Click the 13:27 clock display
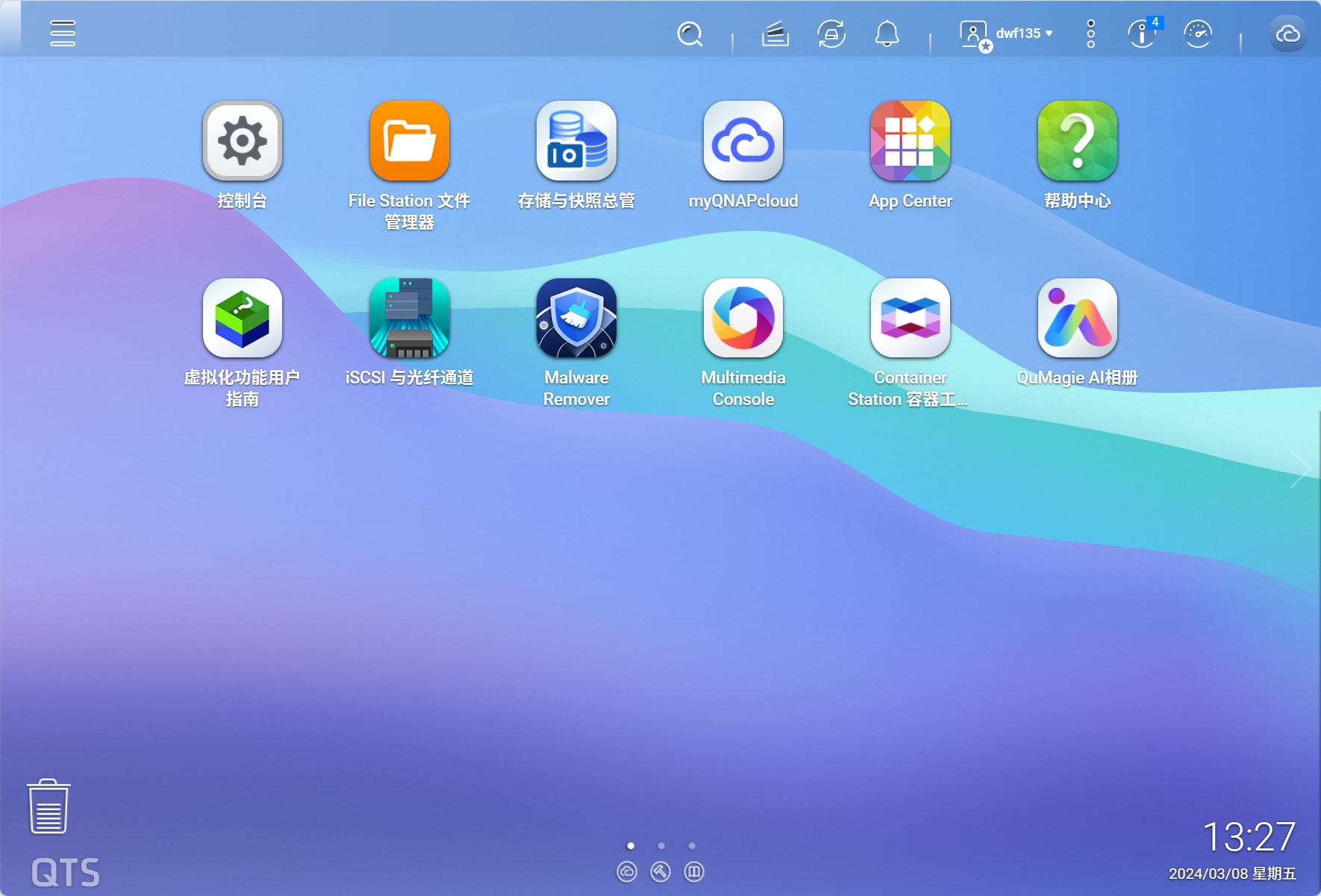 pos(1249,836)
